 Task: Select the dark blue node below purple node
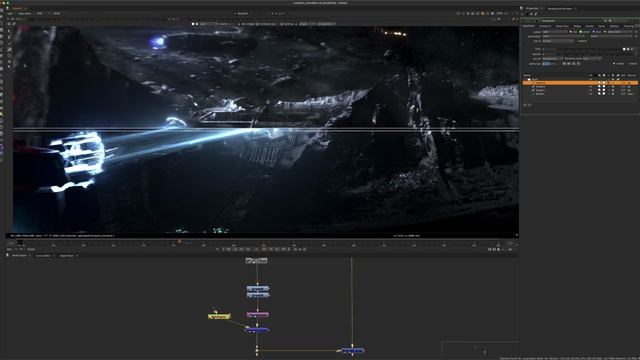pyautogui.click(x=257, y=330)
